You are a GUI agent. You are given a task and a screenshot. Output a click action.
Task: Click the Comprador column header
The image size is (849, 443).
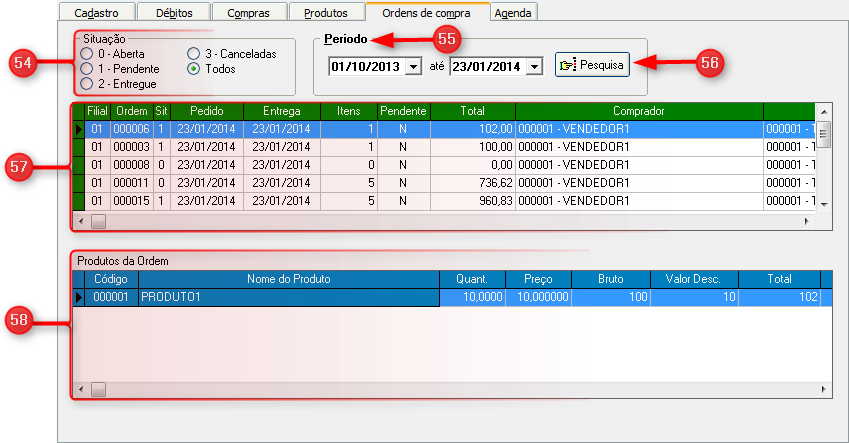point(639,111)
